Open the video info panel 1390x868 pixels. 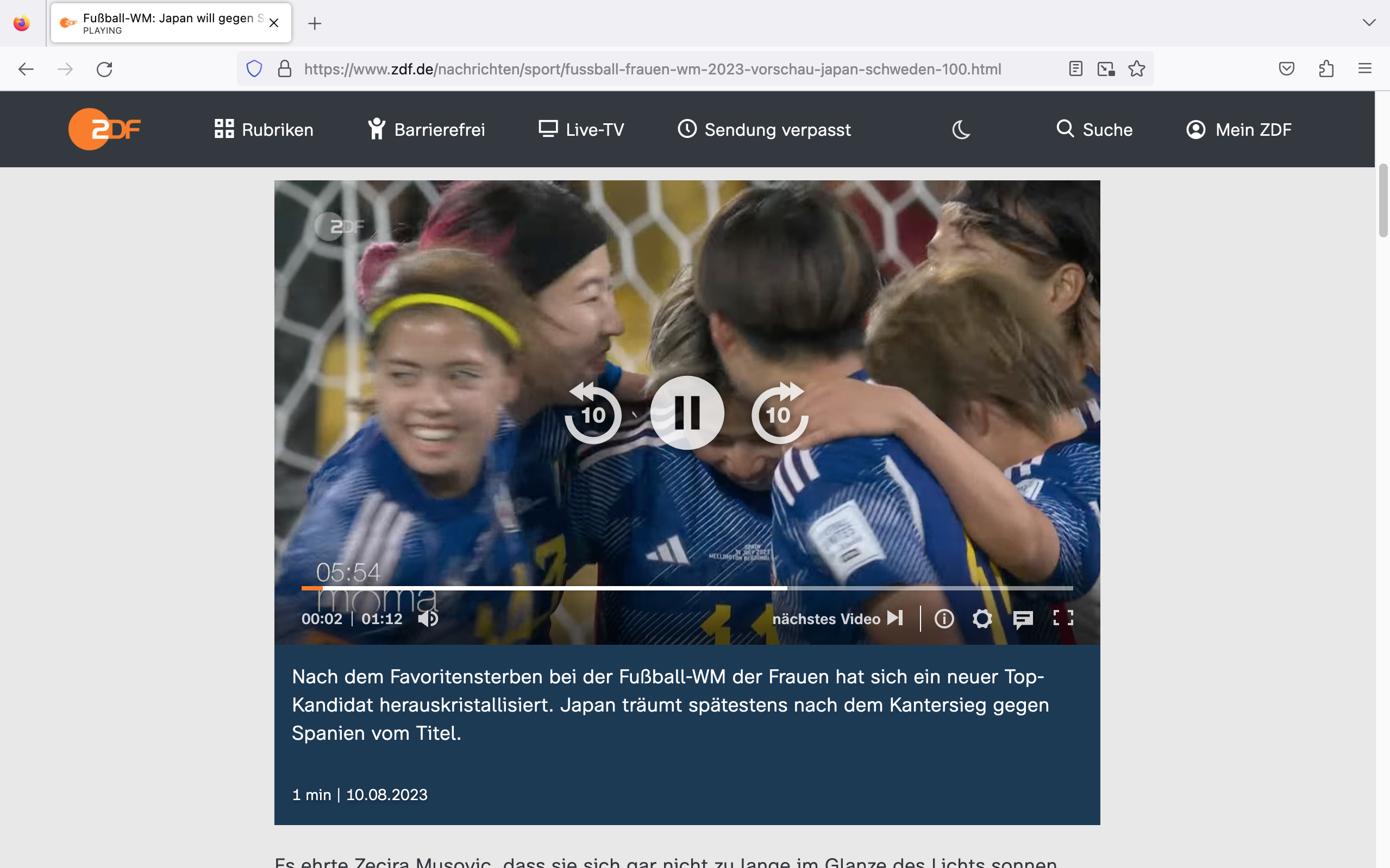coord(943,618)
